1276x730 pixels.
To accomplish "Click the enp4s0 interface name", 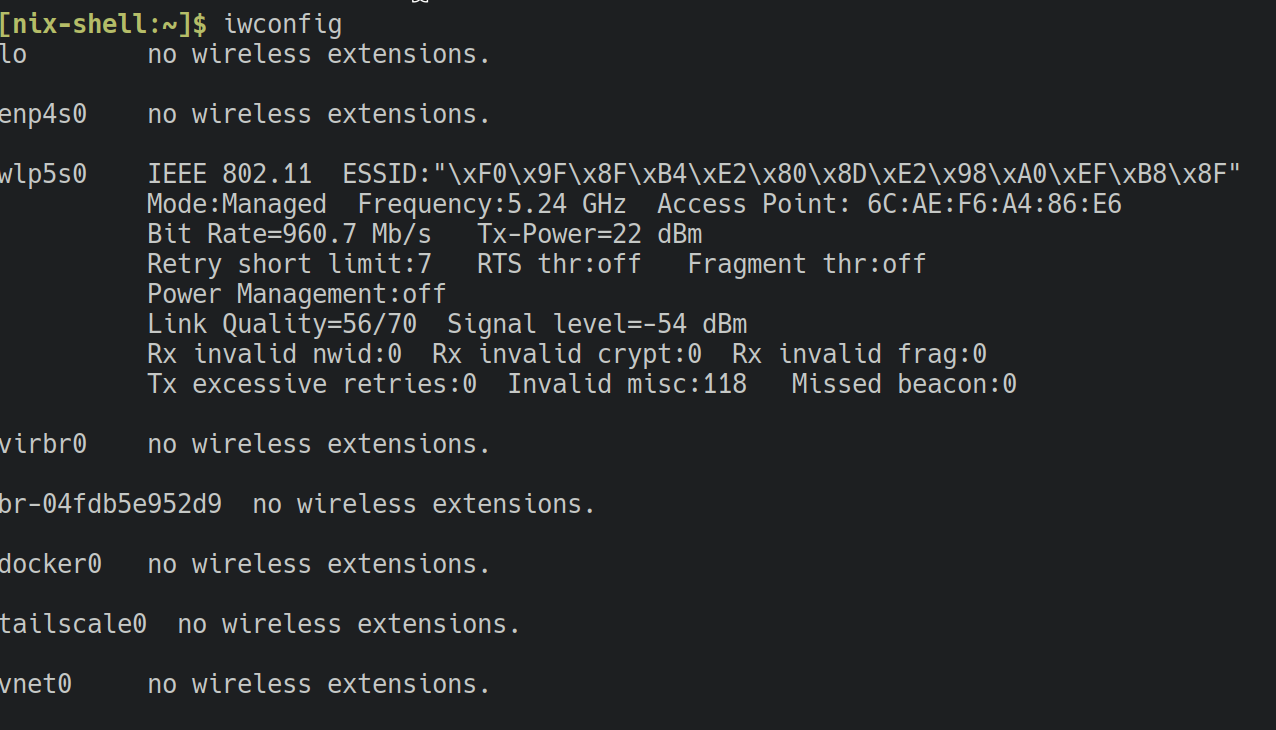I will [x=43, y=115].
